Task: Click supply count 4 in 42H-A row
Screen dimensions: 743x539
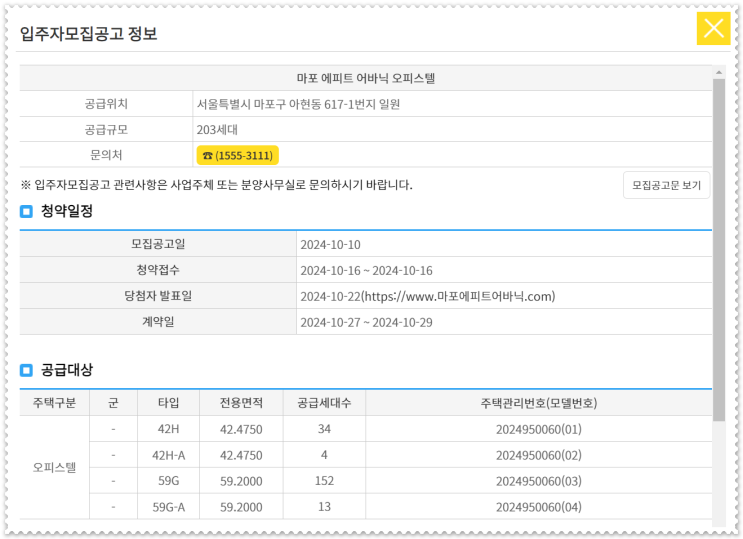Action: 324,455
